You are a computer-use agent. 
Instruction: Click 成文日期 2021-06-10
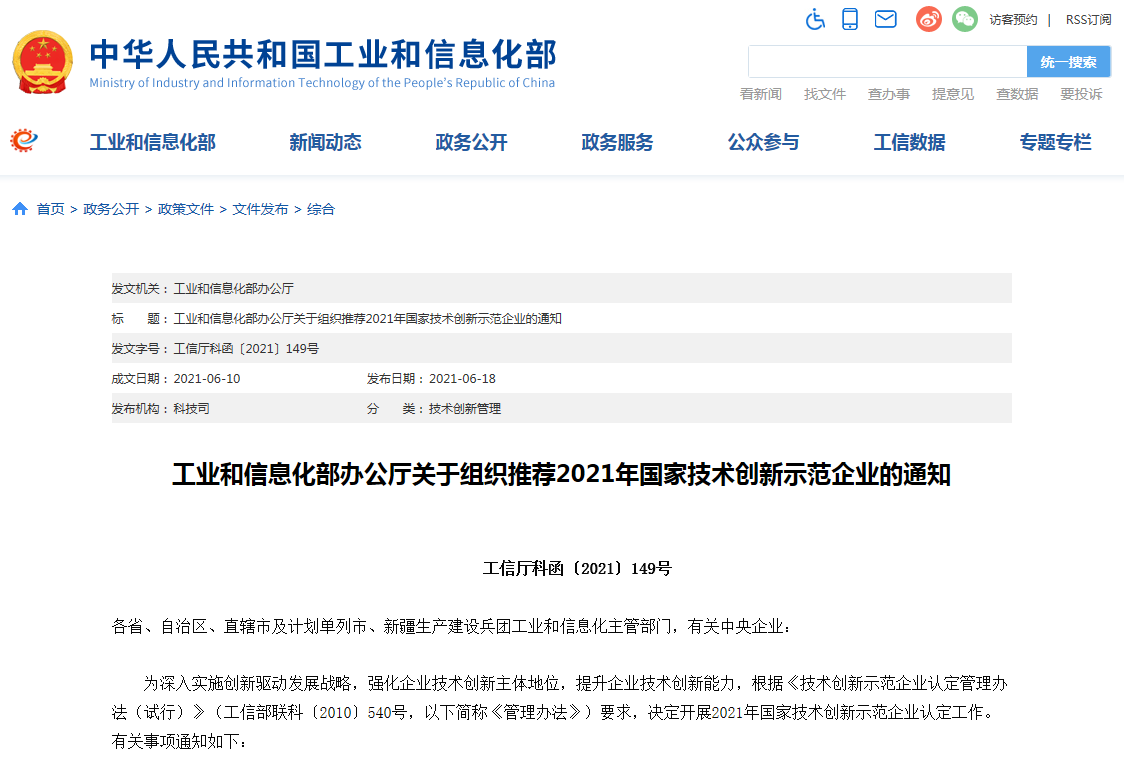pos(206,379)
